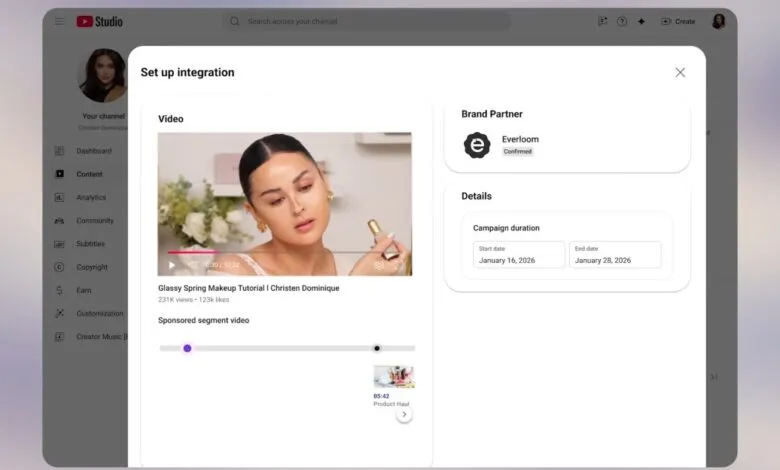Click the sparkle AI icon in top bar
780x470 pixels.
click(x=642, y=21)
